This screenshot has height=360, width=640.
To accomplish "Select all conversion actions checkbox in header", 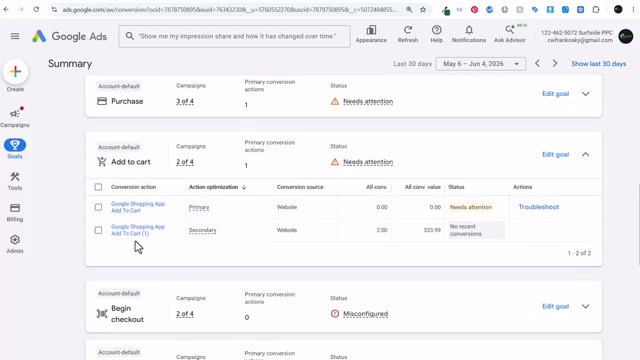I will coord(98,187).
